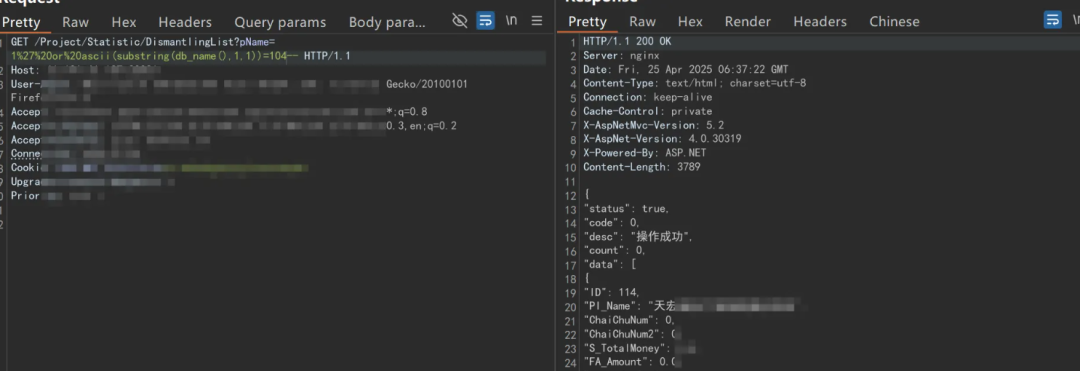The width and height of the screenshot is (1080, 371).
Task: Click the "count": 0 line
Action: [614, 251]
